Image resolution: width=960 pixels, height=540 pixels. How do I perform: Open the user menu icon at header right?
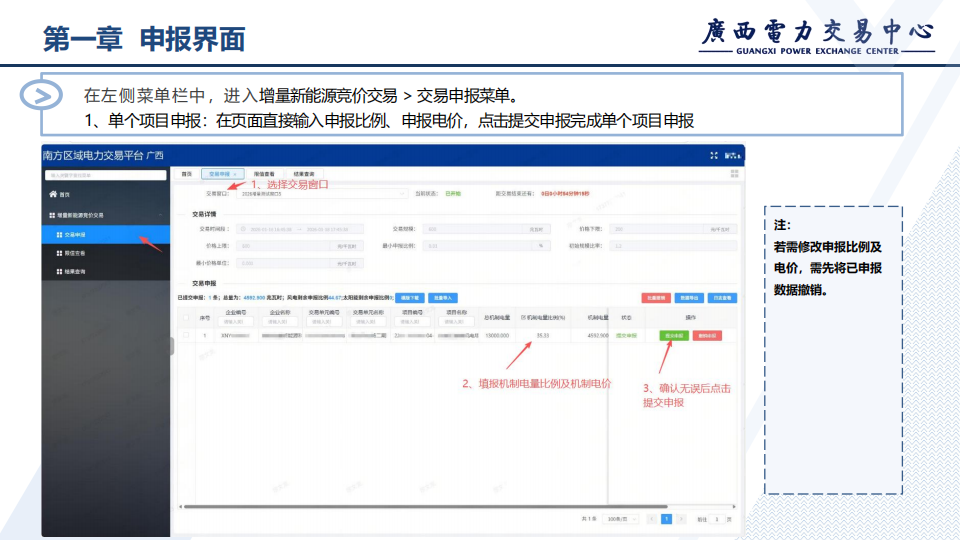[x=733, y=156]
